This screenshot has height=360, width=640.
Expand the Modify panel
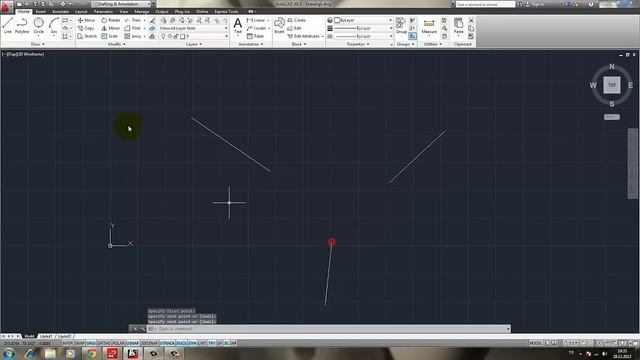click(117, 44)
